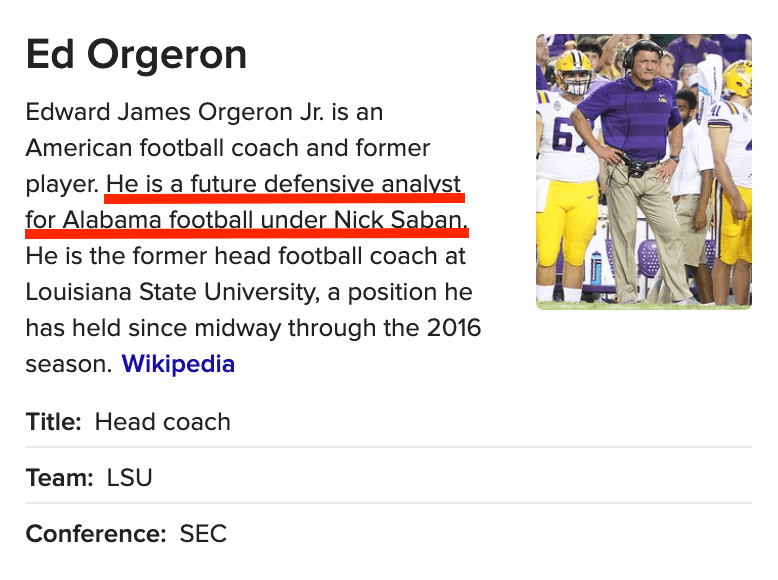Click the "Title:" field label
This screenshot has width=778, height=580.
pyautogui.click(x=54, y=422)
